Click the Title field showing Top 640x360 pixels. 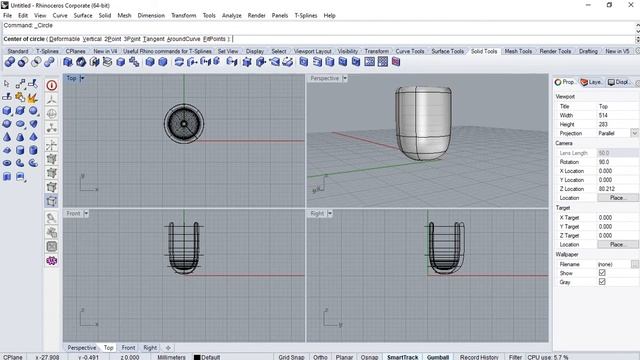[617, 106]
